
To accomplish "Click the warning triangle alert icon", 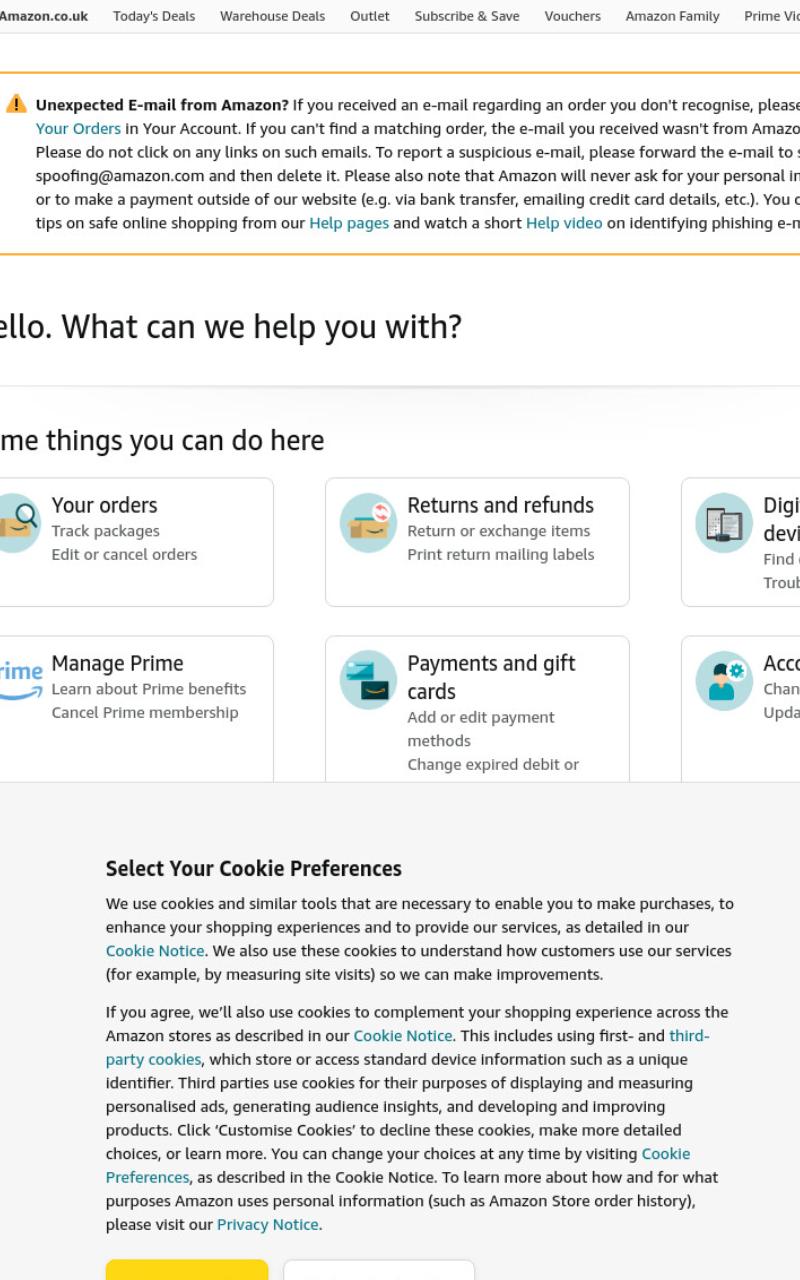I will point(16,104).
